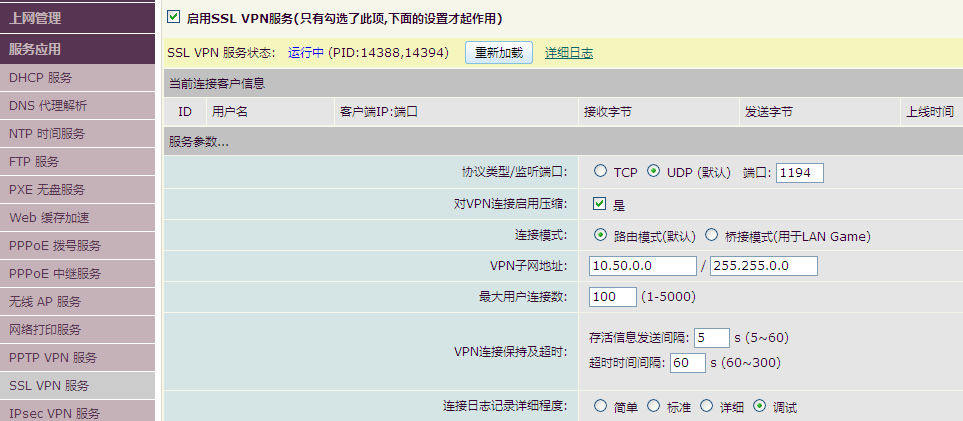
Task: Open DHCP 服务 in sidebar
Action: click(78, 77)
